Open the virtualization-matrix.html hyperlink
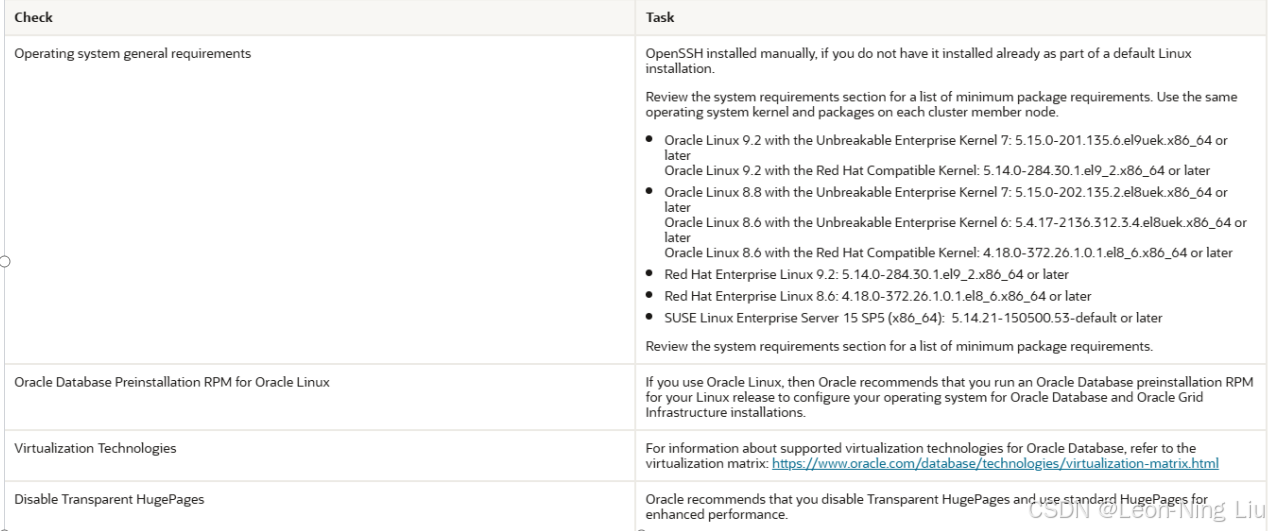Image resolution: width=1269 pixels, height=531 pixels. point(995,464)
